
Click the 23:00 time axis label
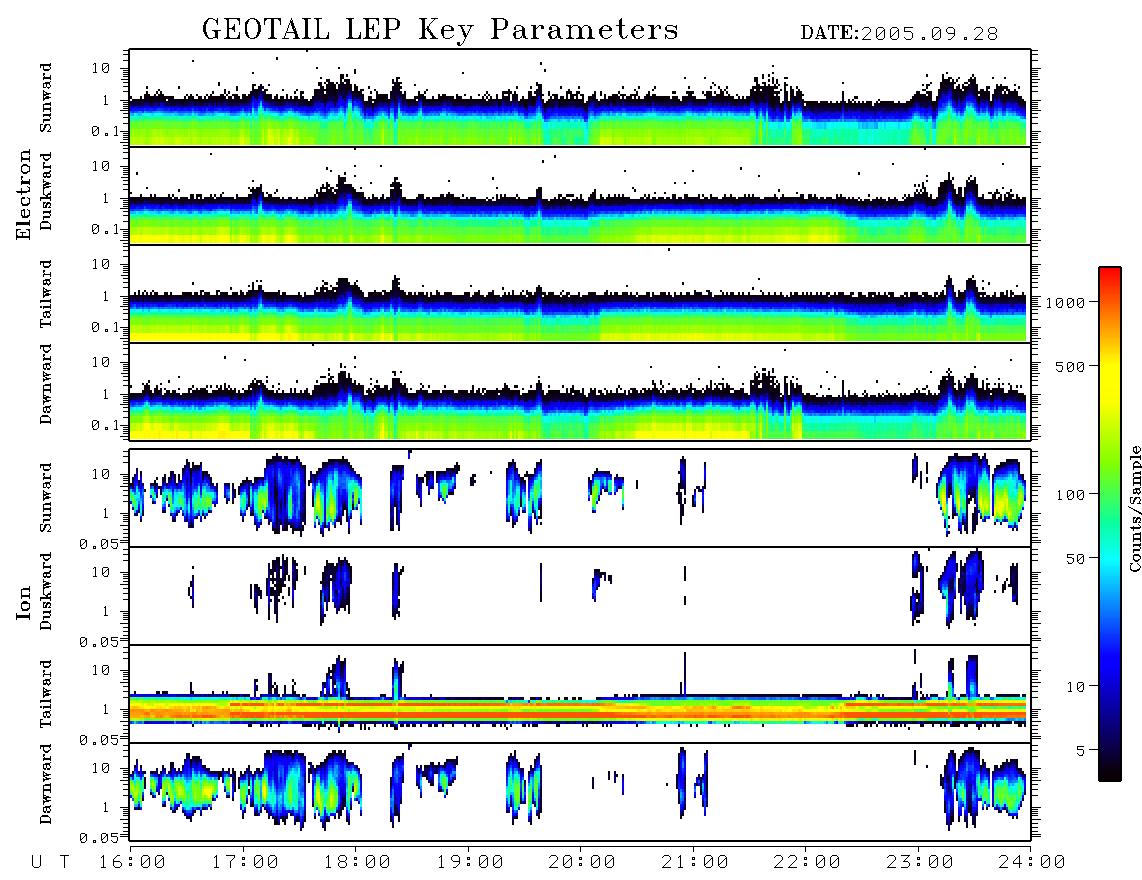[x=920, y=862]
